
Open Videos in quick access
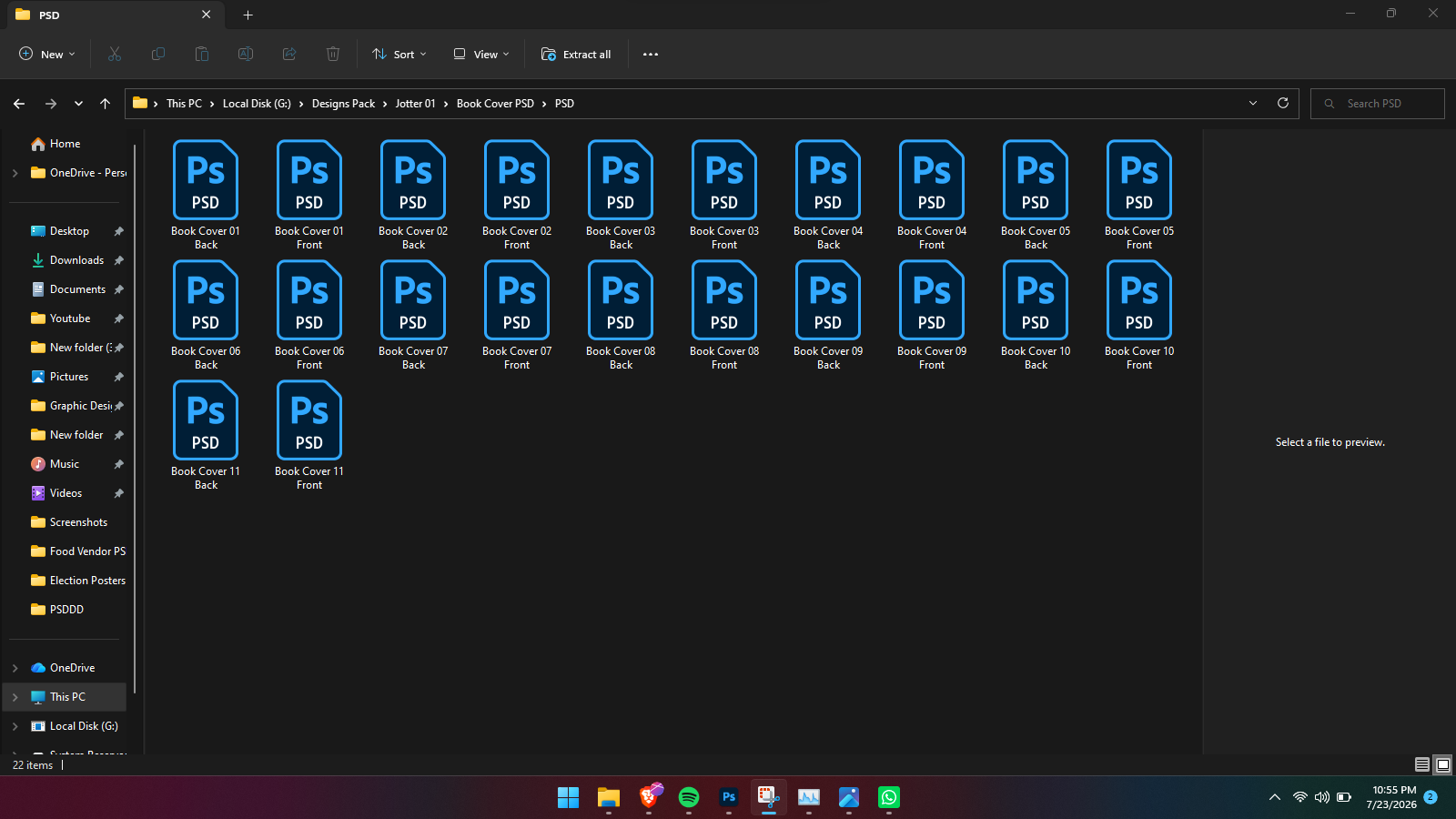pos(66,493)
